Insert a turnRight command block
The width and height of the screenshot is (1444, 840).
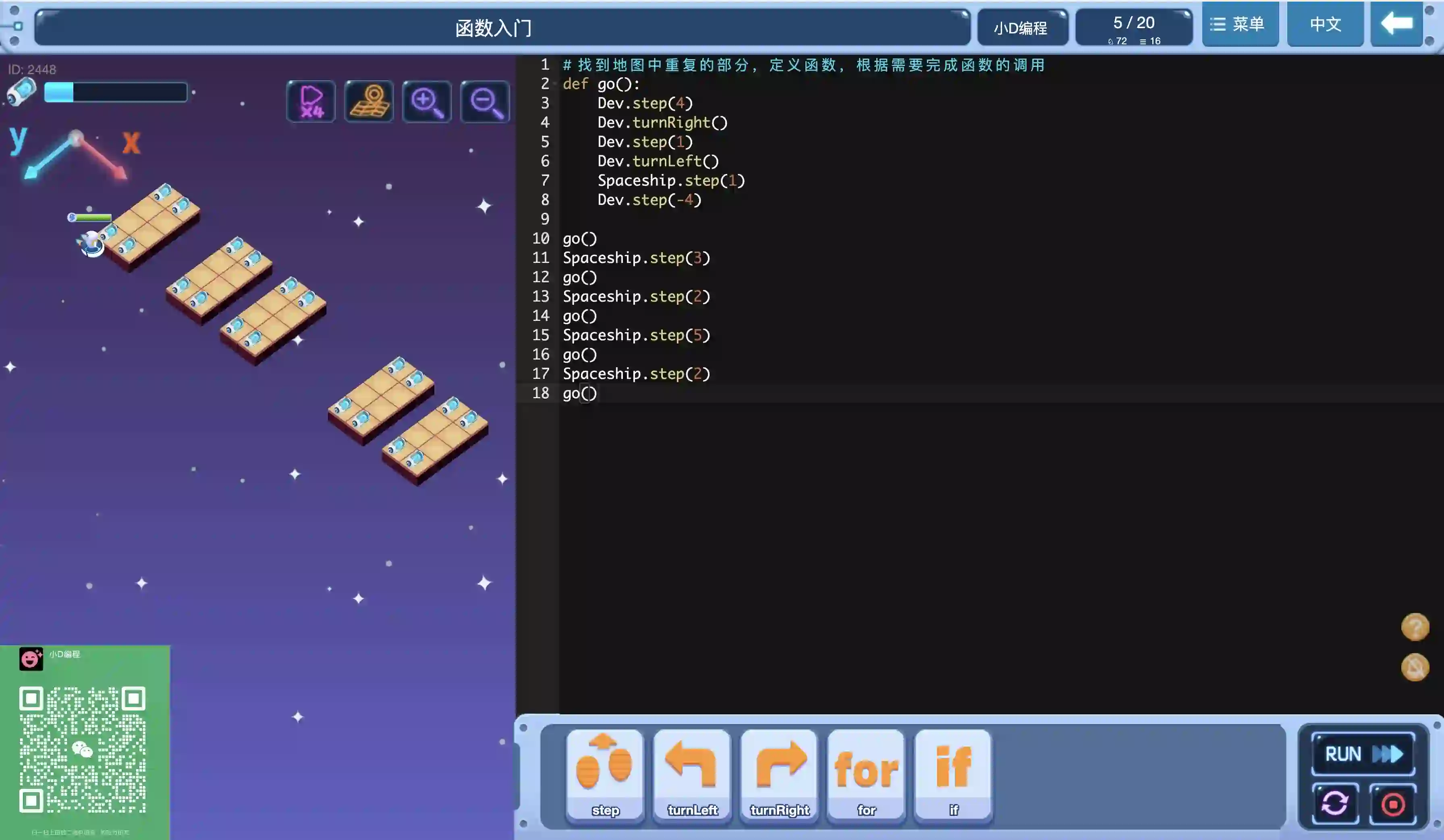[779, 775]
